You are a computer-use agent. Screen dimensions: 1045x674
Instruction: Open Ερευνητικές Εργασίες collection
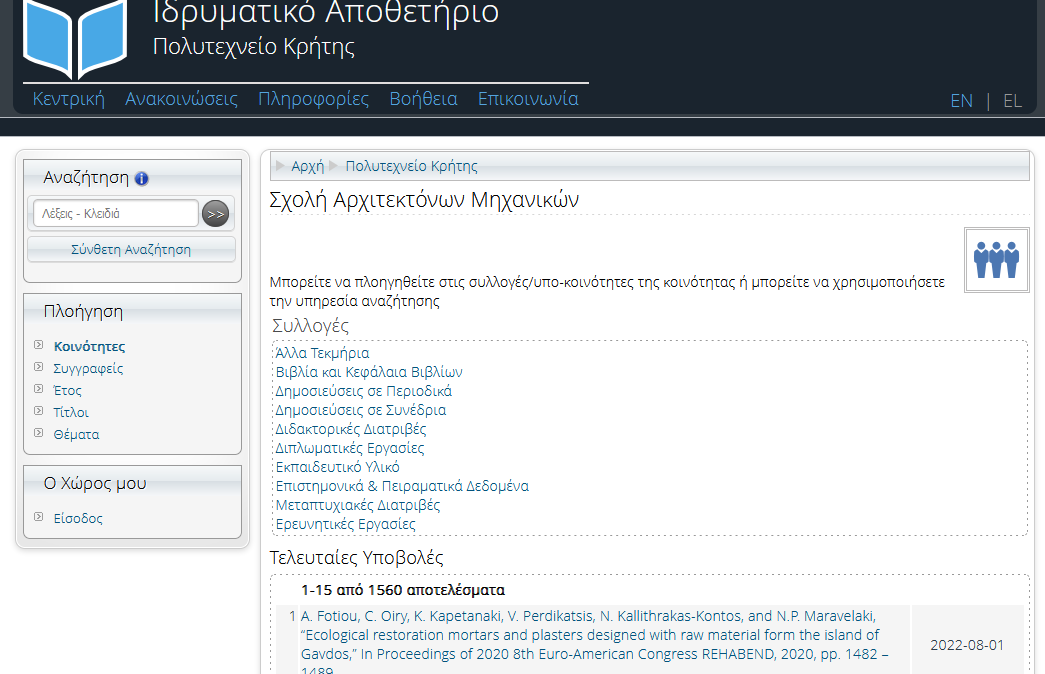346,524
